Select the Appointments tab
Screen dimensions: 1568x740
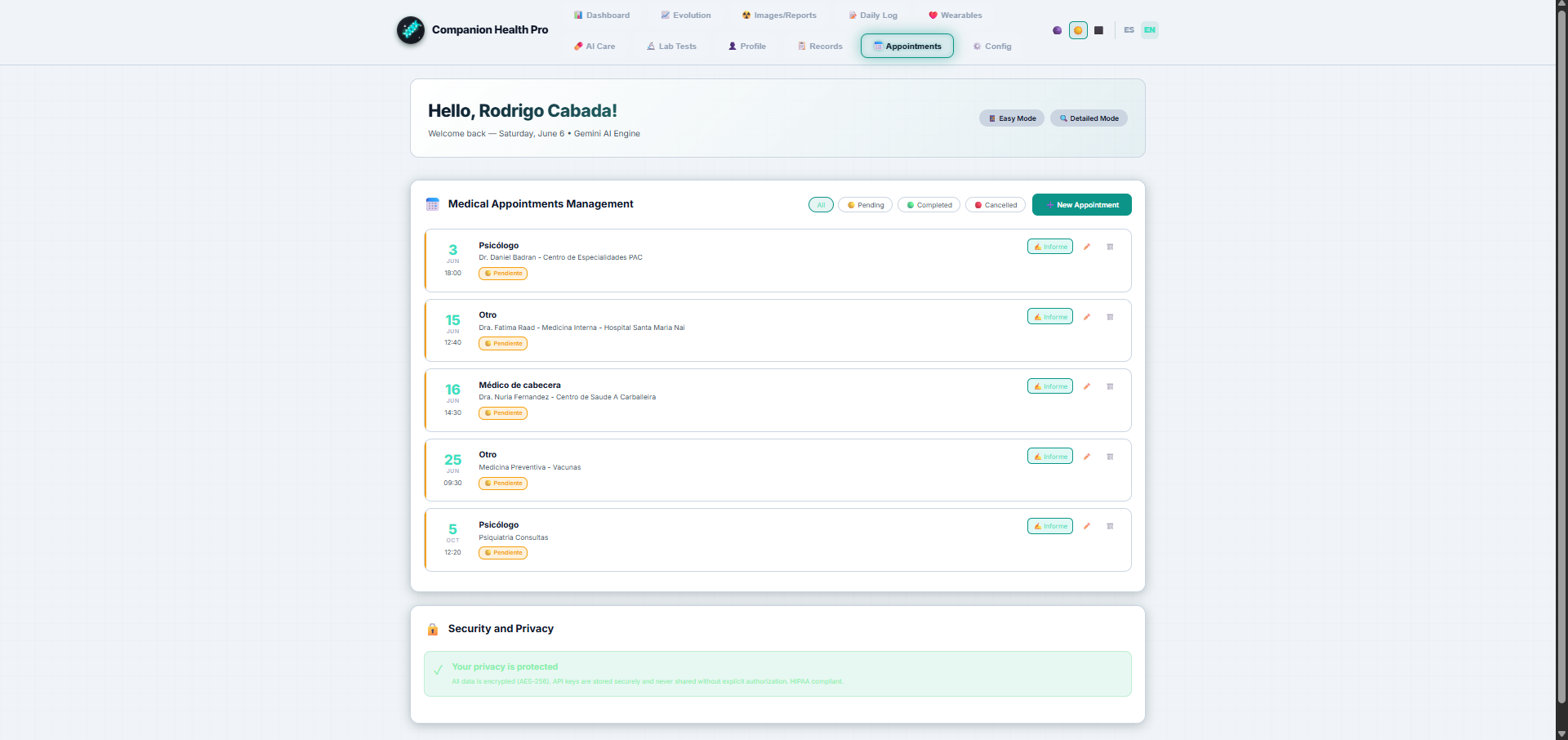point(907,47)
